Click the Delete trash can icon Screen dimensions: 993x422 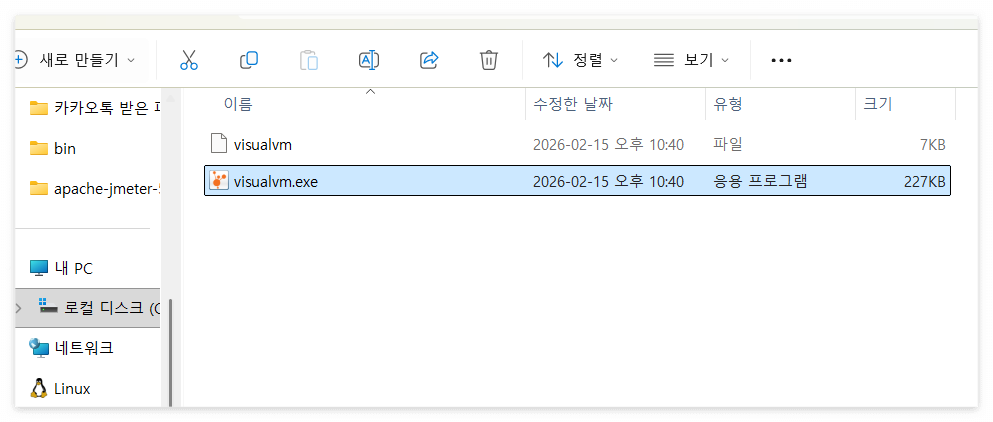click(x=488, y=60)
